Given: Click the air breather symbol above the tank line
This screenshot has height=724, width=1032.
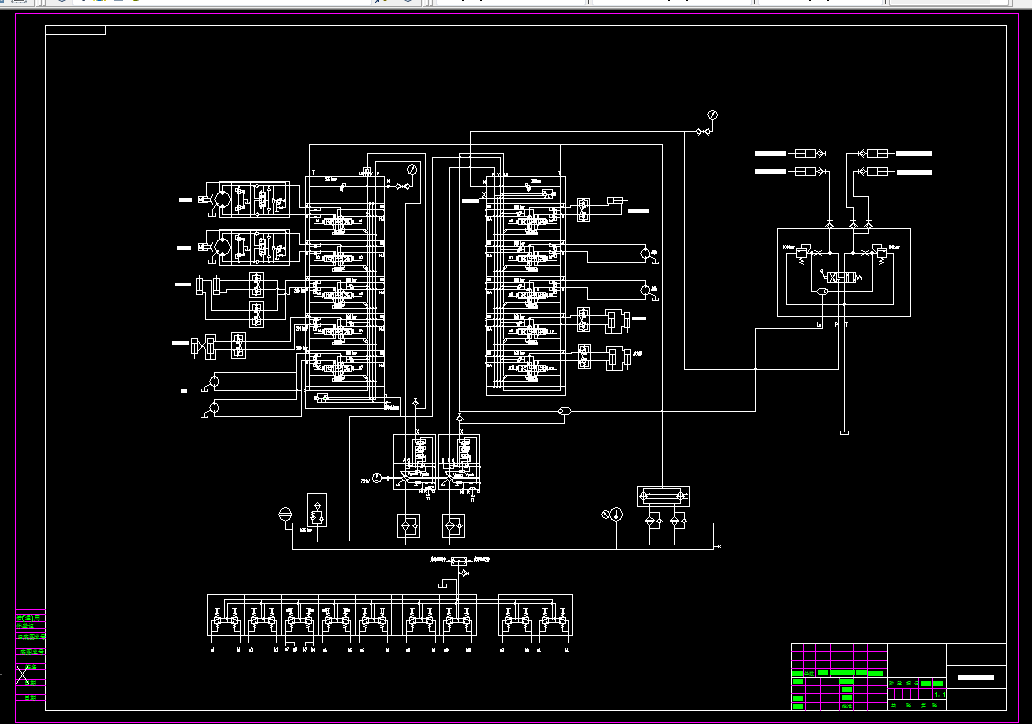Looking at the screenshot, I should [285, 515].
